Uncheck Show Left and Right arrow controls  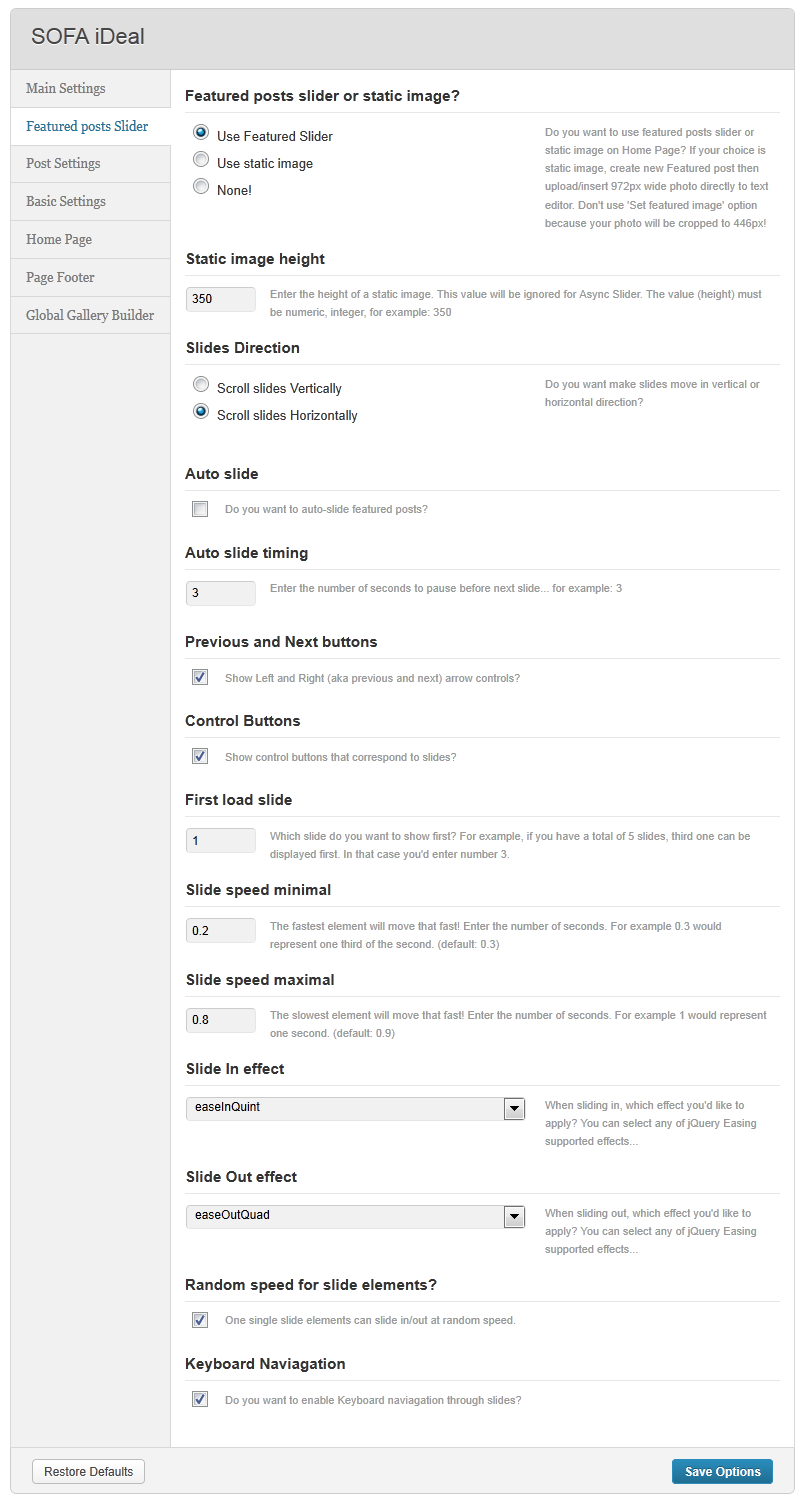pyautogui.click(x=200, y=678)
